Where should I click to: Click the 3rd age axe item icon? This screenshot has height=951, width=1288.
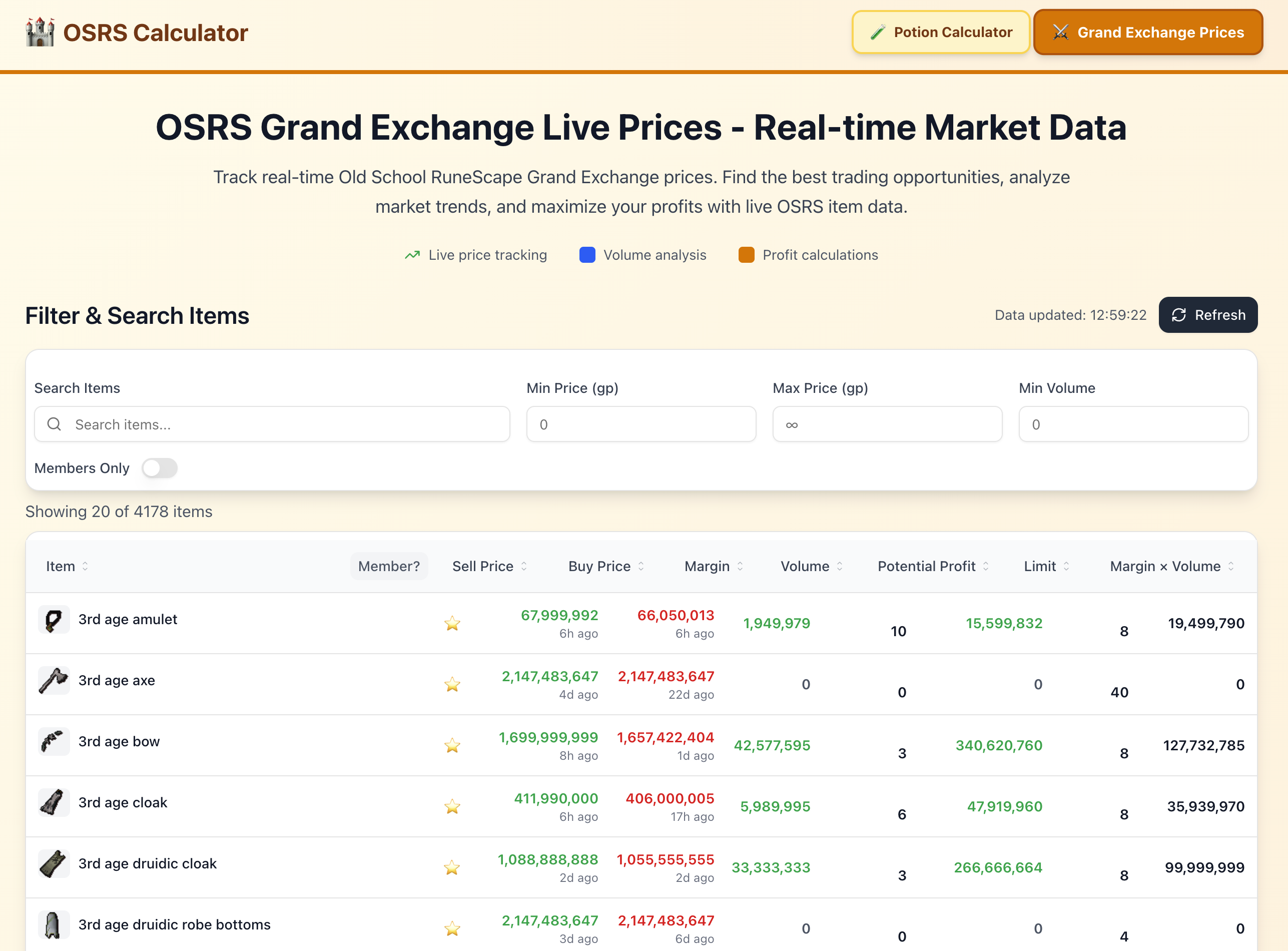click(x=54, y=680)
